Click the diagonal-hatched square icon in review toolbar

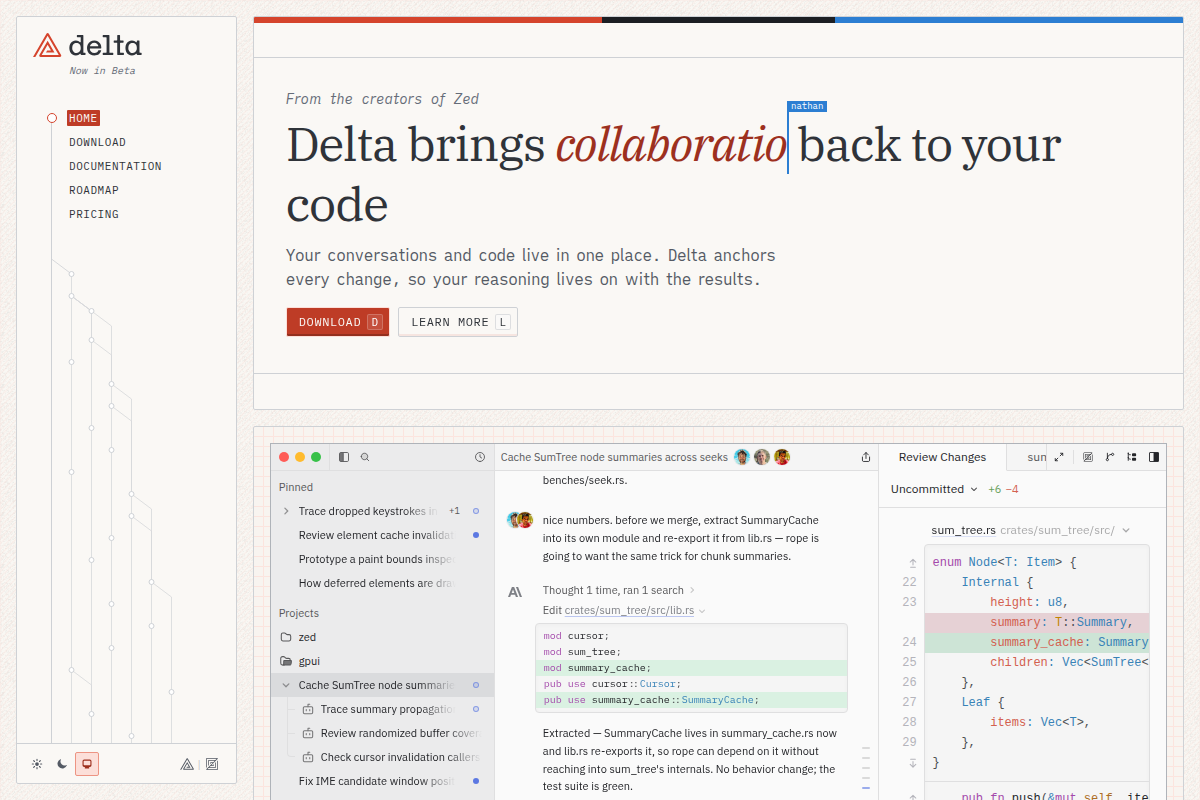1088,457
